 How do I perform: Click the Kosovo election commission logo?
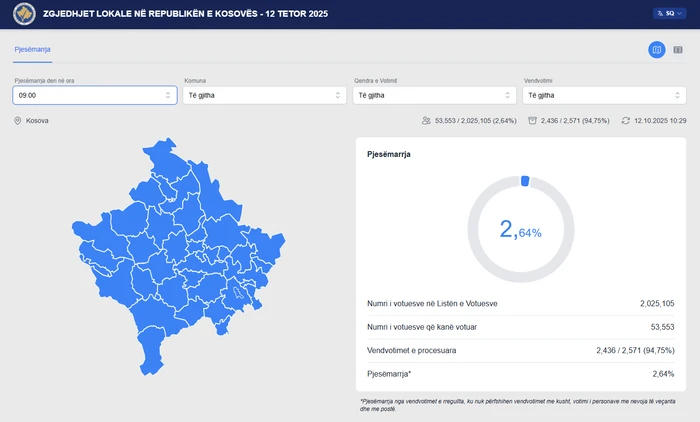tap(20, 14)
